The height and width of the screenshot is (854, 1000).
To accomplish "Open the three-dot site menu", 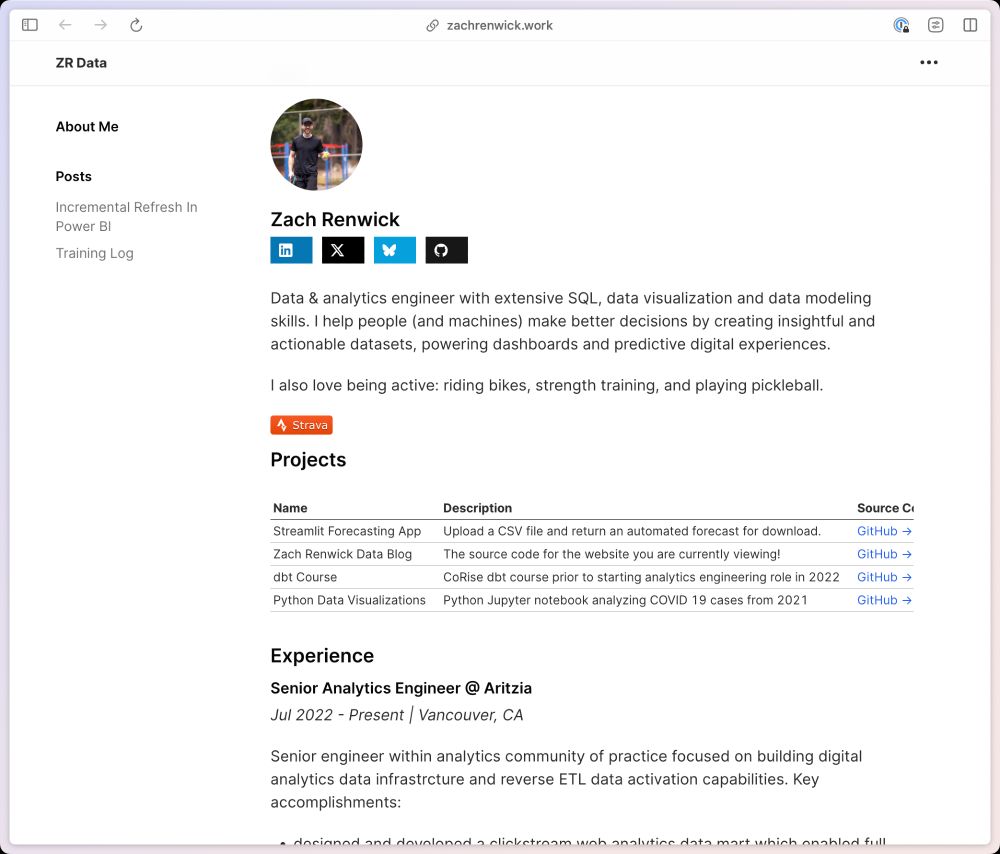I will point(929,63).
